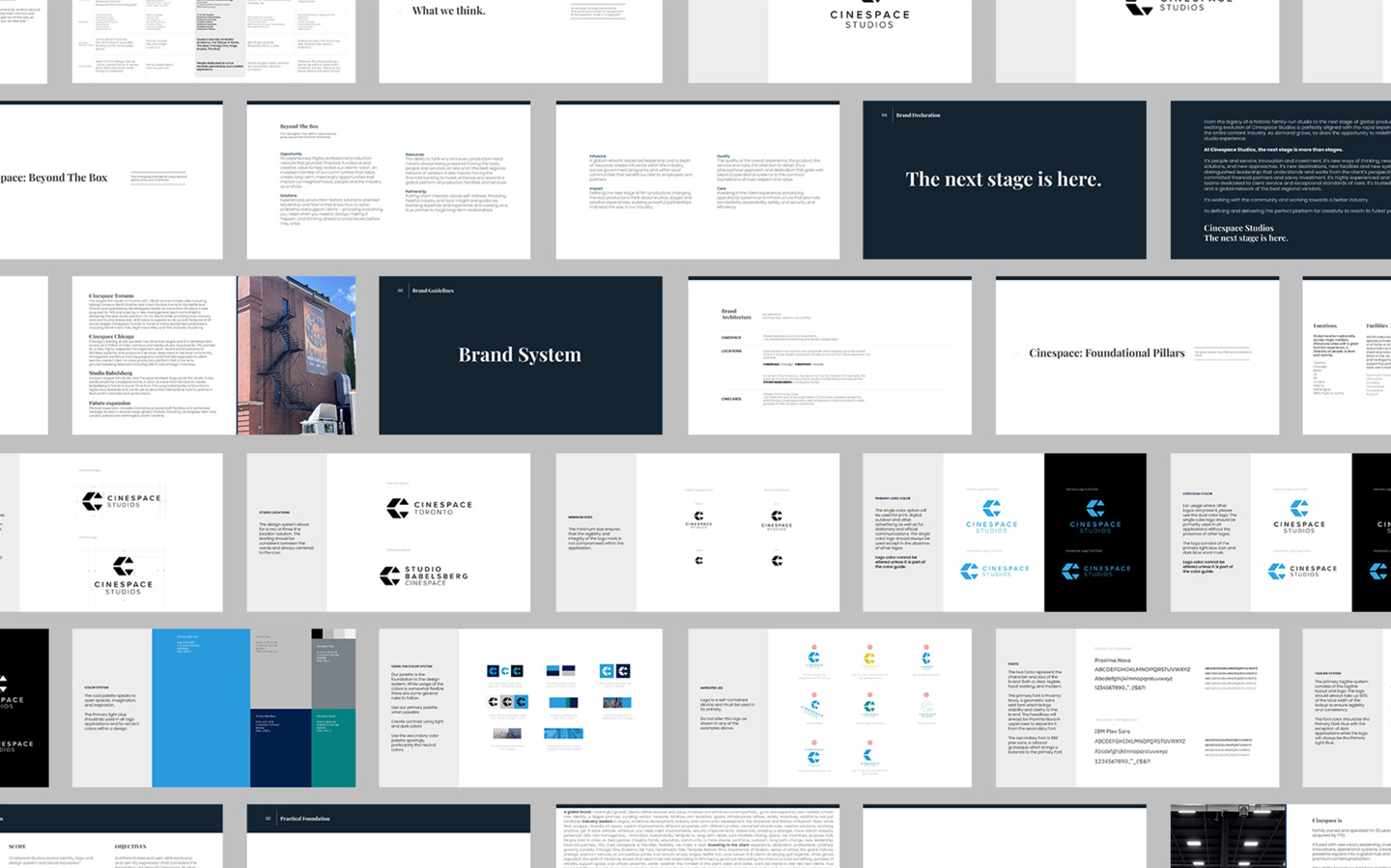Click the Studio Babelsberg Cinespace logo

coord(425,575)
